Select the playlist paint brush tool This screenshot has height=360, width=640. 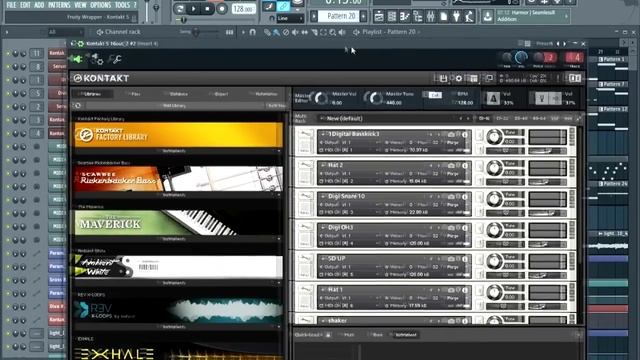276,32
